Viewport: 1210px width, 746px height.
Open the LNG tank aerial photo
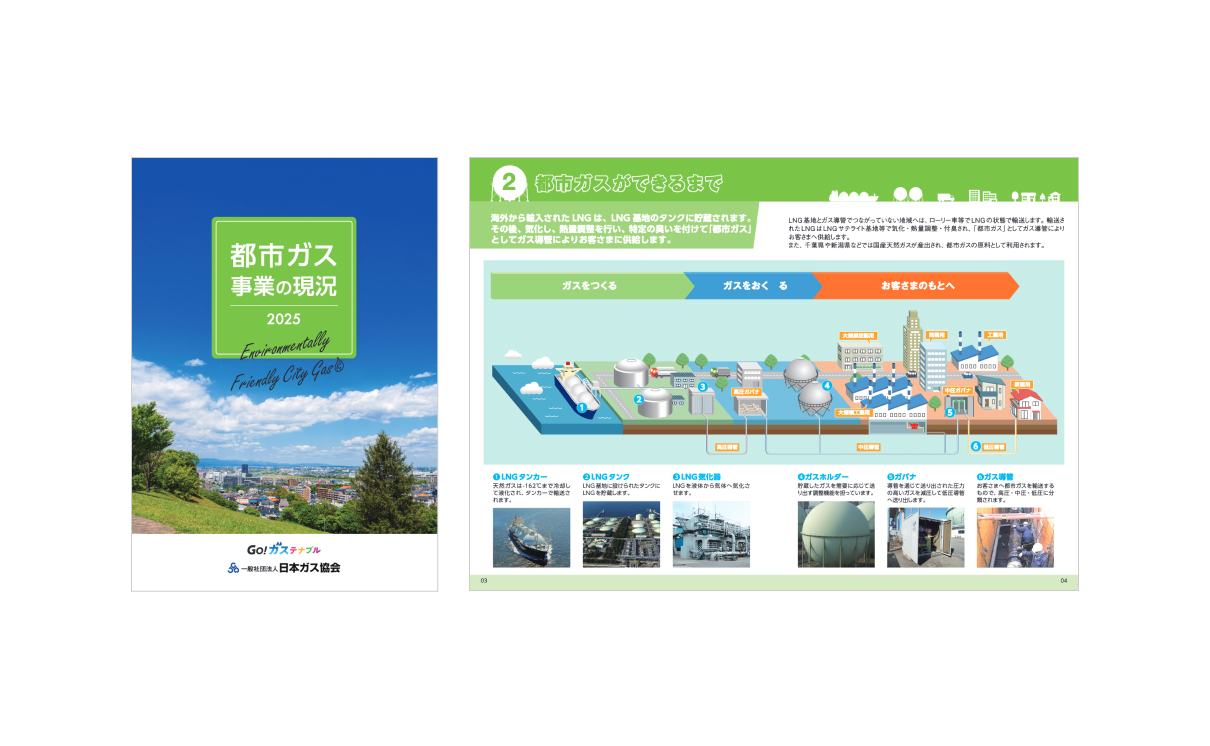coord(621,535)
